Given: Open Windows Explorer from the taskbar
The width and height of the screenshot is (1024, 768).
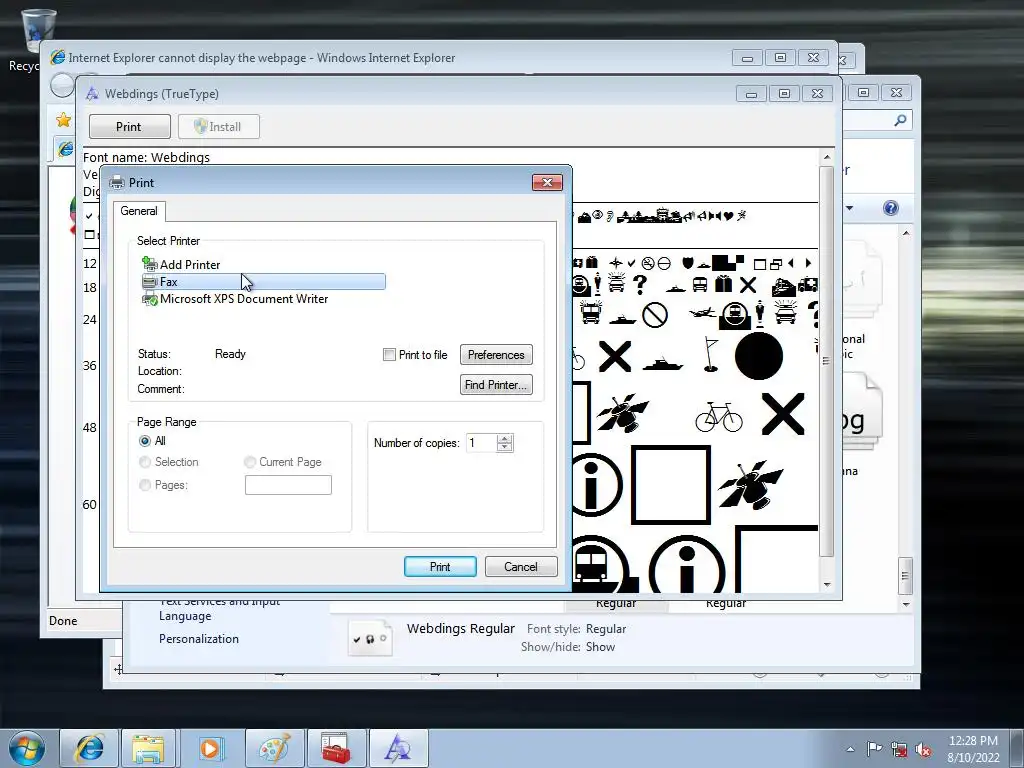Looking at the screenshot, I should pyautogui.click(x=149, y=748).
